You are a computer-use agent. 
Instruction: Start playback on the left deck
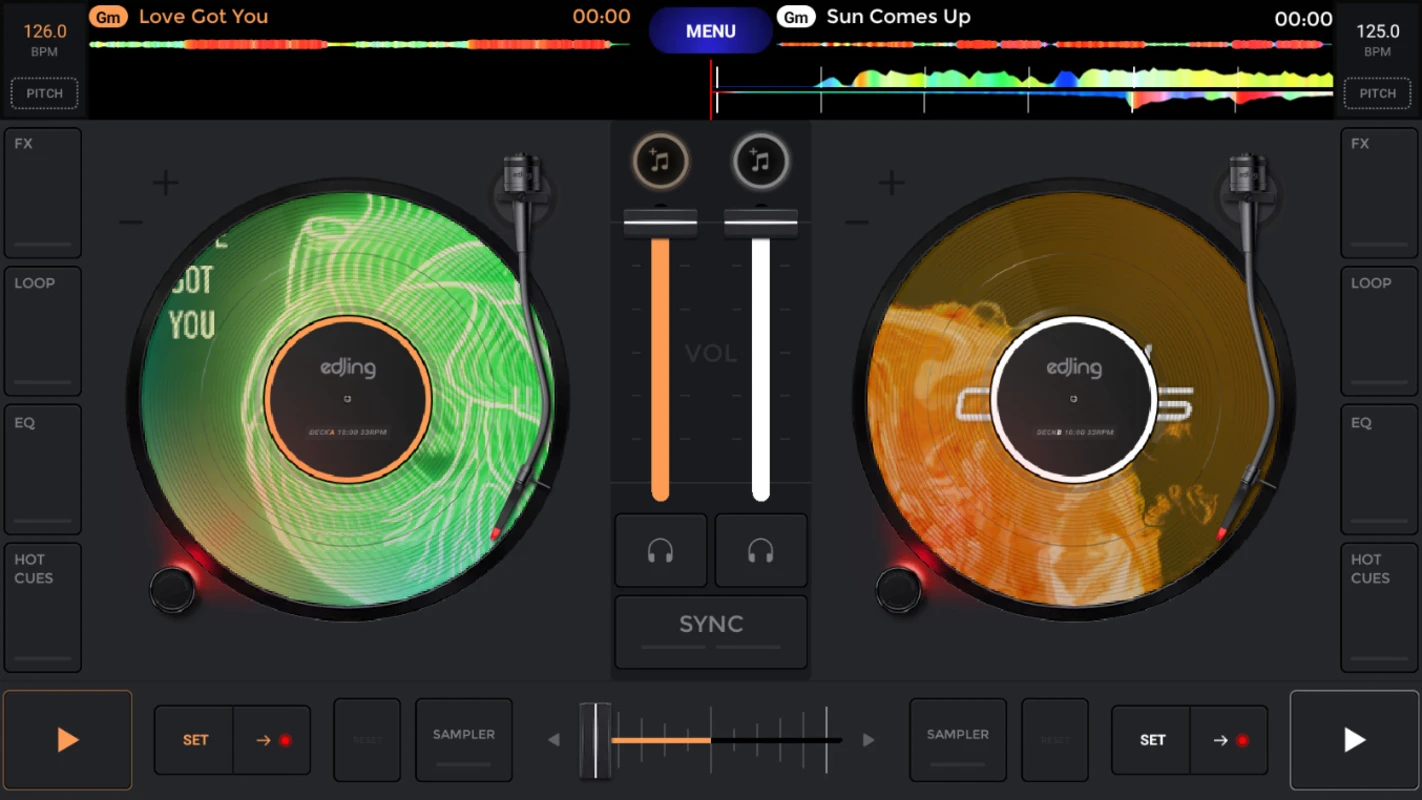click(67, 740)
